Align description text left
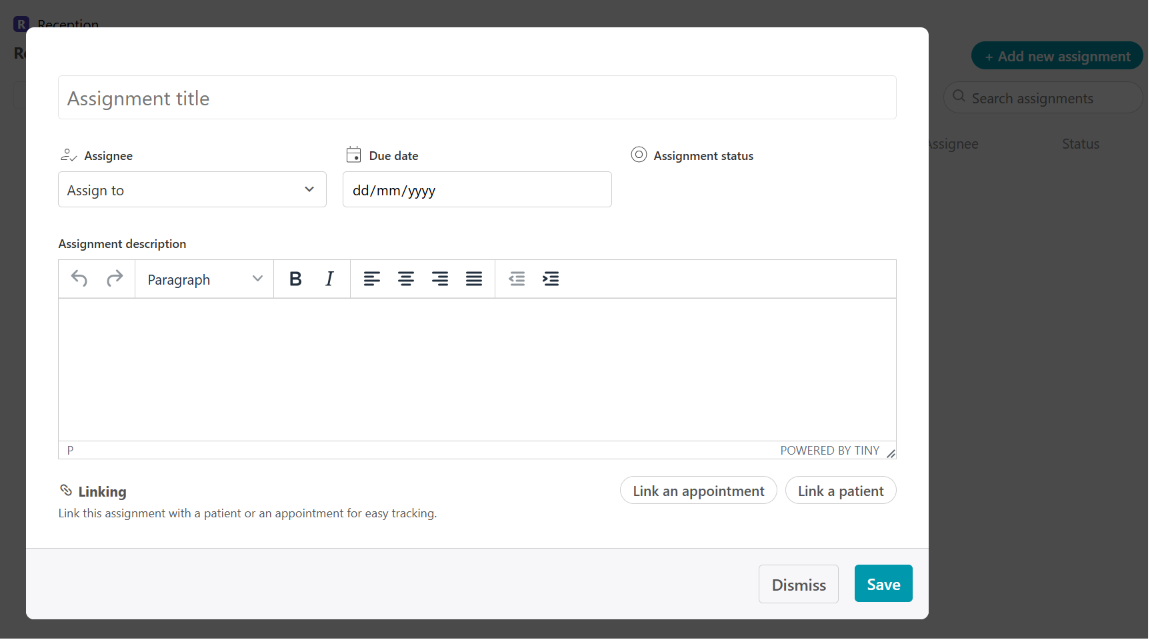 click(372, 278)
